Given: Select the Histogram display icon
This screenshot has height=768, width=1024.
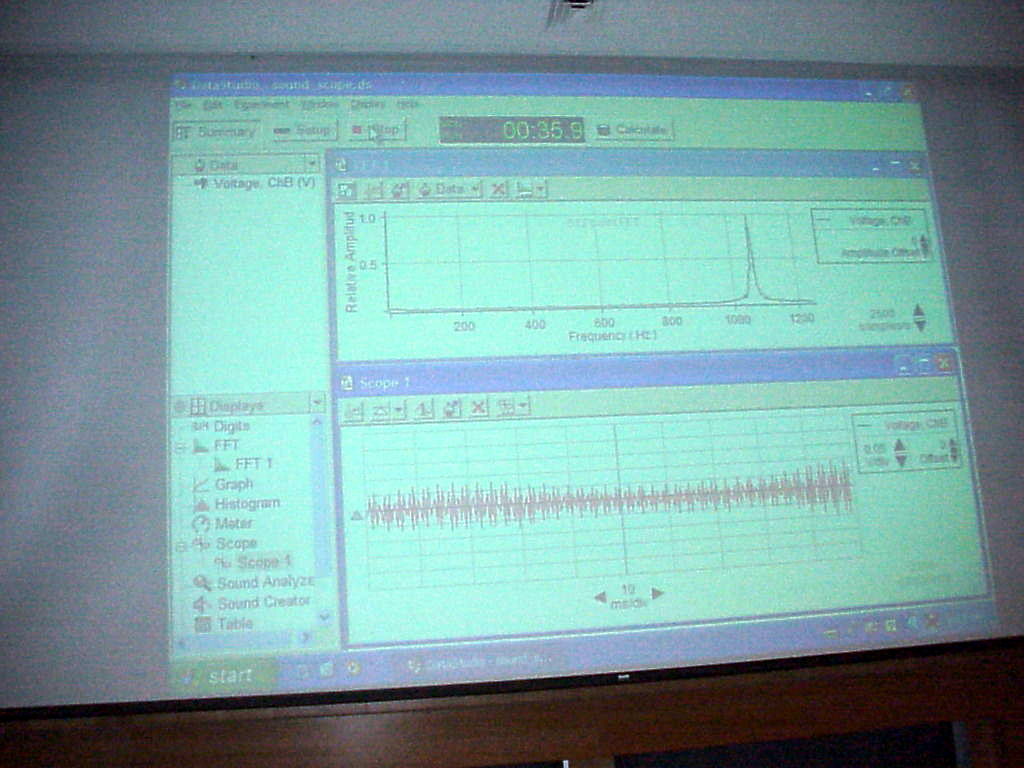Looking at the screenshot, I should tap(202, 504).
